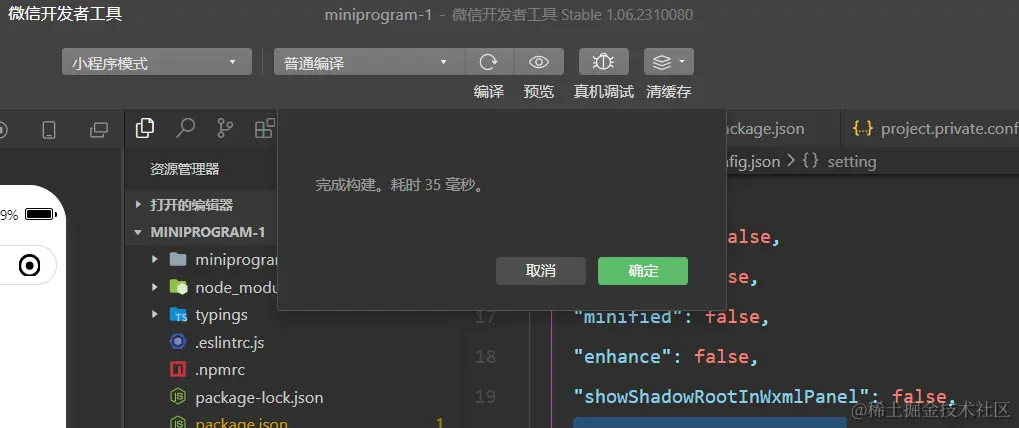This screenshot has height=428, width=1019.
Task: Click the miniprogram folder icon
Action: coord(178,260)
